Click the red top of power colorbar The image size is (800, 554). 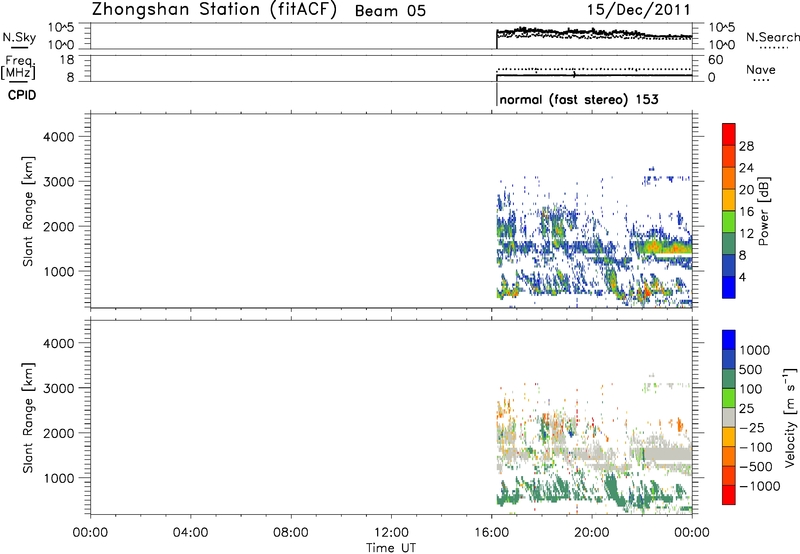pyautogui.click(x=729, y=134)
